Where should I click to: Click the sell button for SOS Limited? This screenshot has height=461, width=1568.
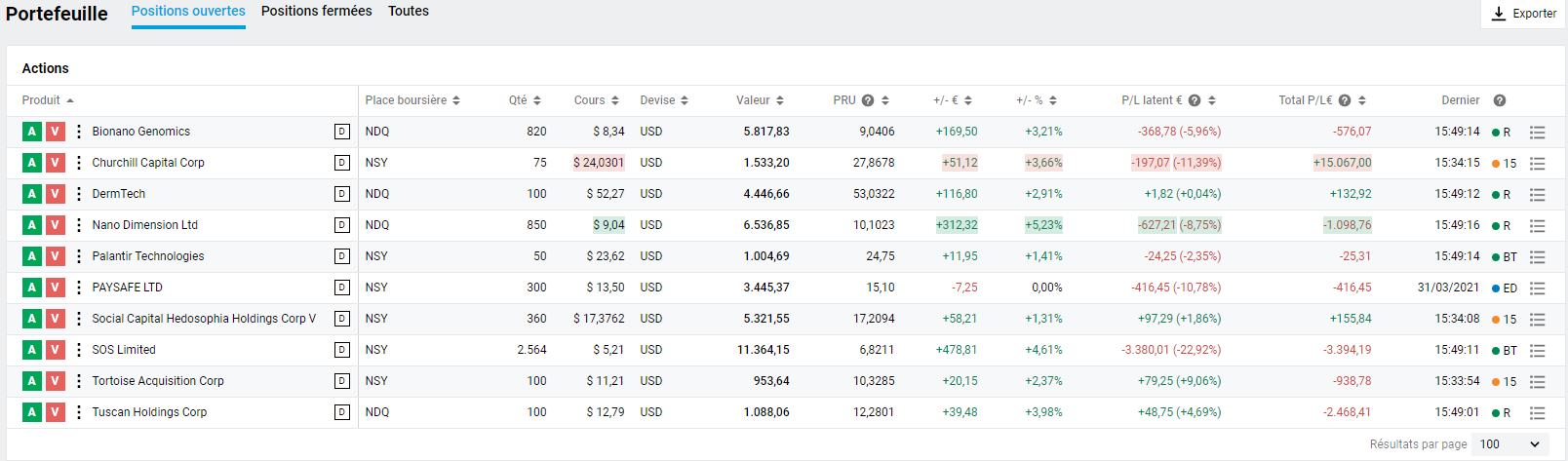click(56, 350)
